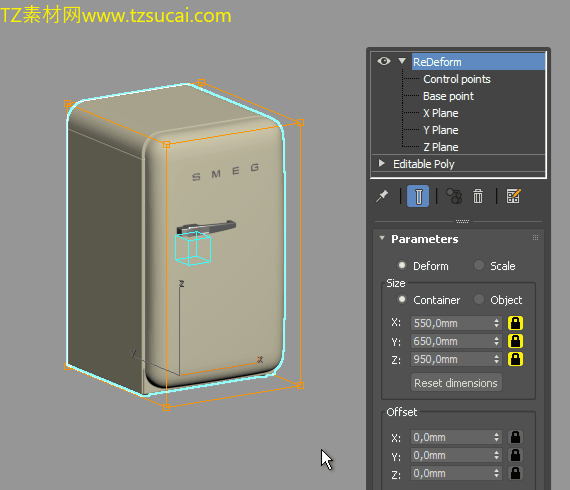Select Control points sub-object level
This screenshot has width=570, height=490.
[x=457, y=79]
